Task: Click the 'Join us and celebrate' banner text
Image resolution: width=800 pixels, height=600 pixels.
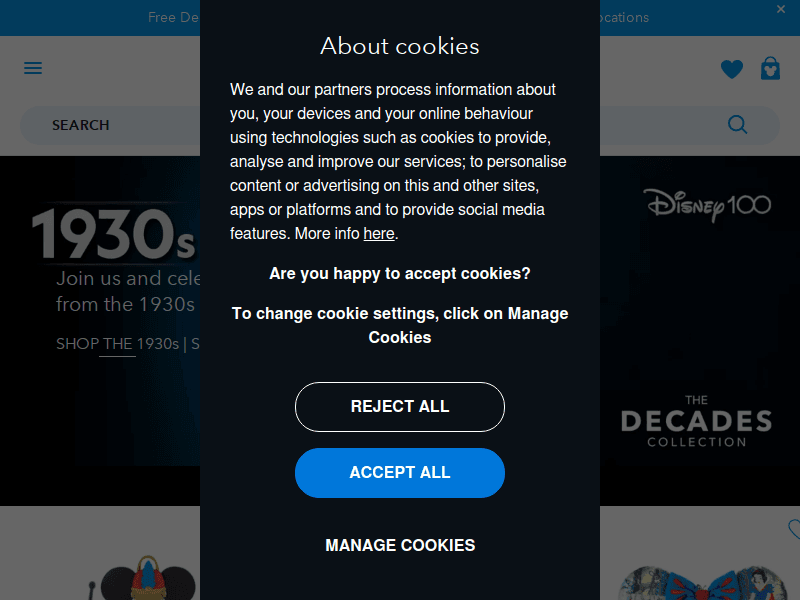Action: tap(128, 279)
